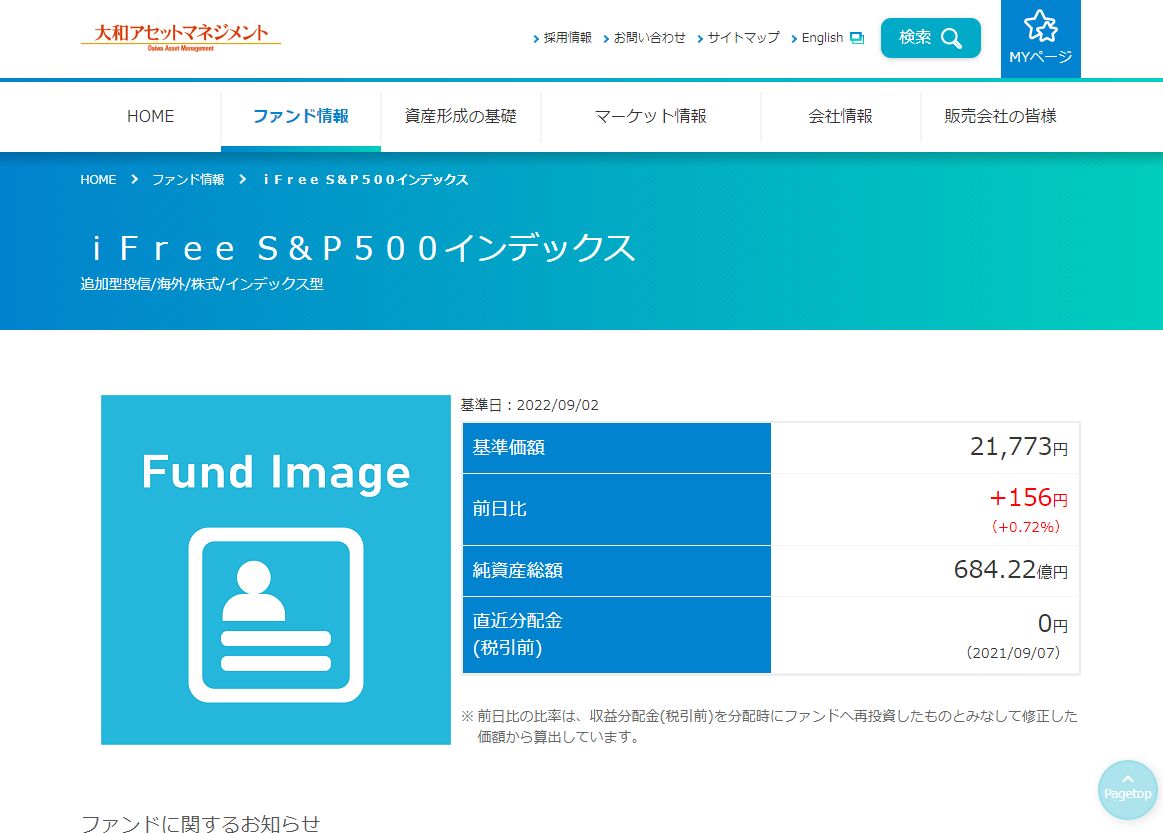
Task: Open the 採用情報 link
Action: point(567,38)
